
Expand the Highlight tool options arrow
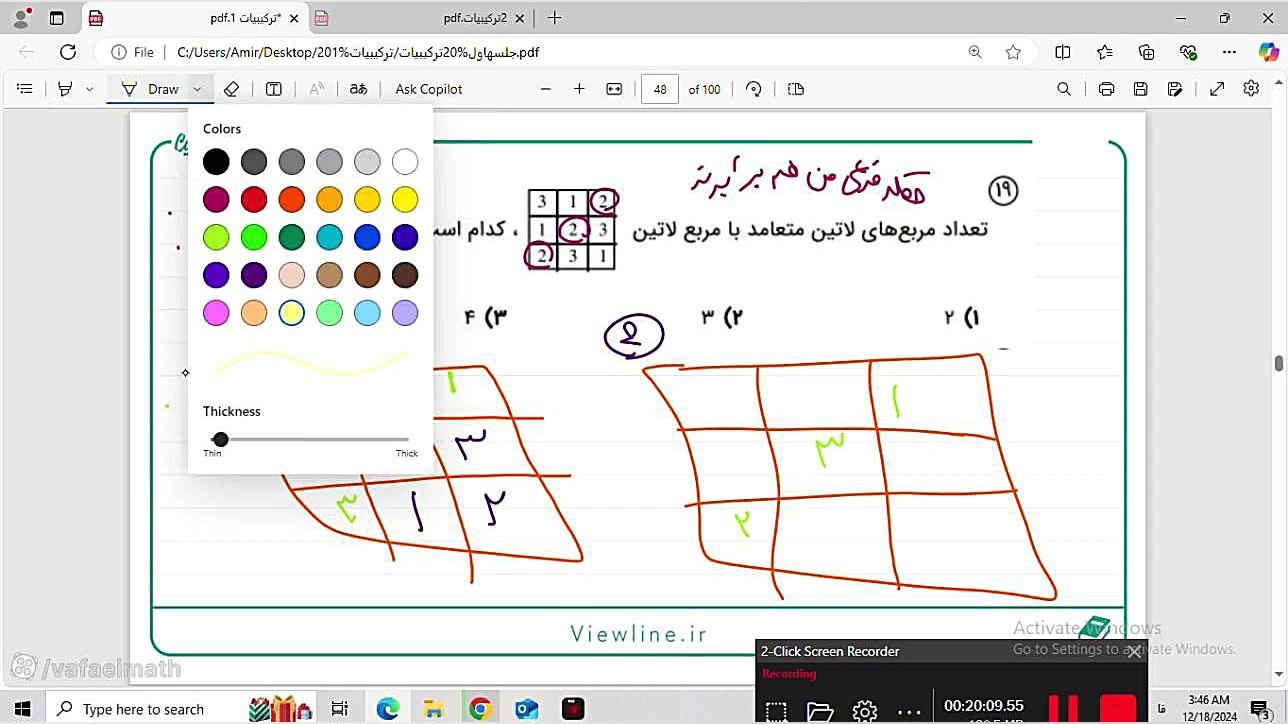point(89,89)
